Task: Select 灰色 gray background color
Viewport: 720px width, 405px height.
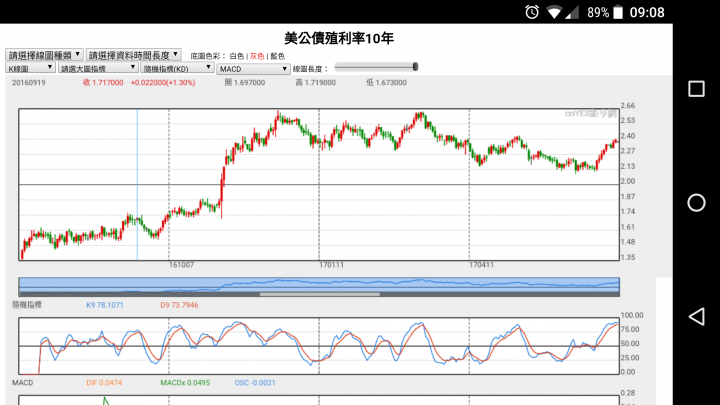Action: tap(257, 56)
